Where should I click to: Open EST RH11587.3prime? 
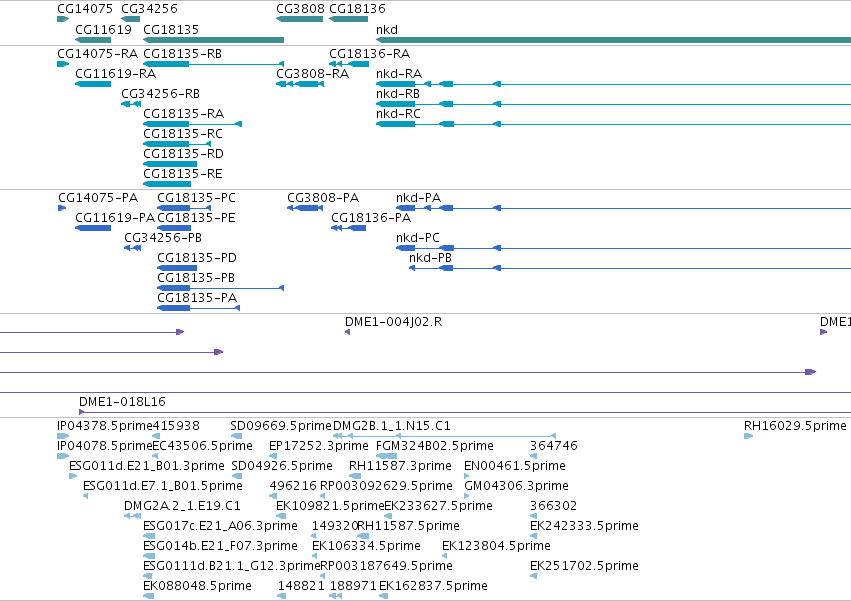click(x=355, y=476)
